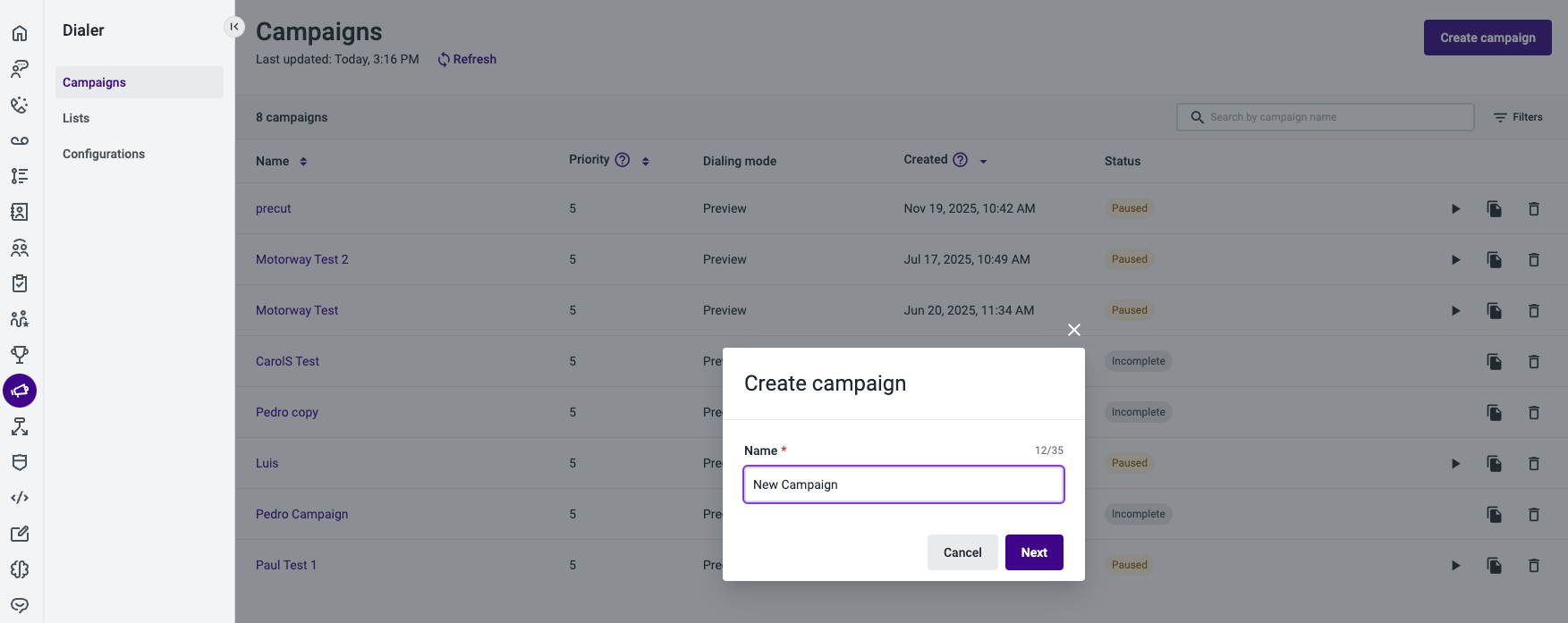This screenshot has height=623, width=1568.
Task: Duplicate the Motorway Test campaign
Action: pos(1495,311)
